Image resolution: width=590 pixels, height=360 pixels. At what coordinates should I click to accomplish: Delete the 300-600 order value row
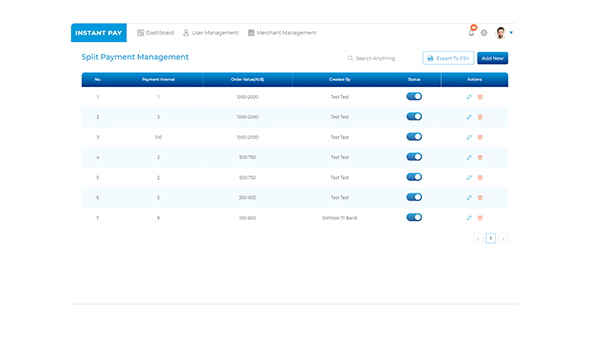coord(480,197)
